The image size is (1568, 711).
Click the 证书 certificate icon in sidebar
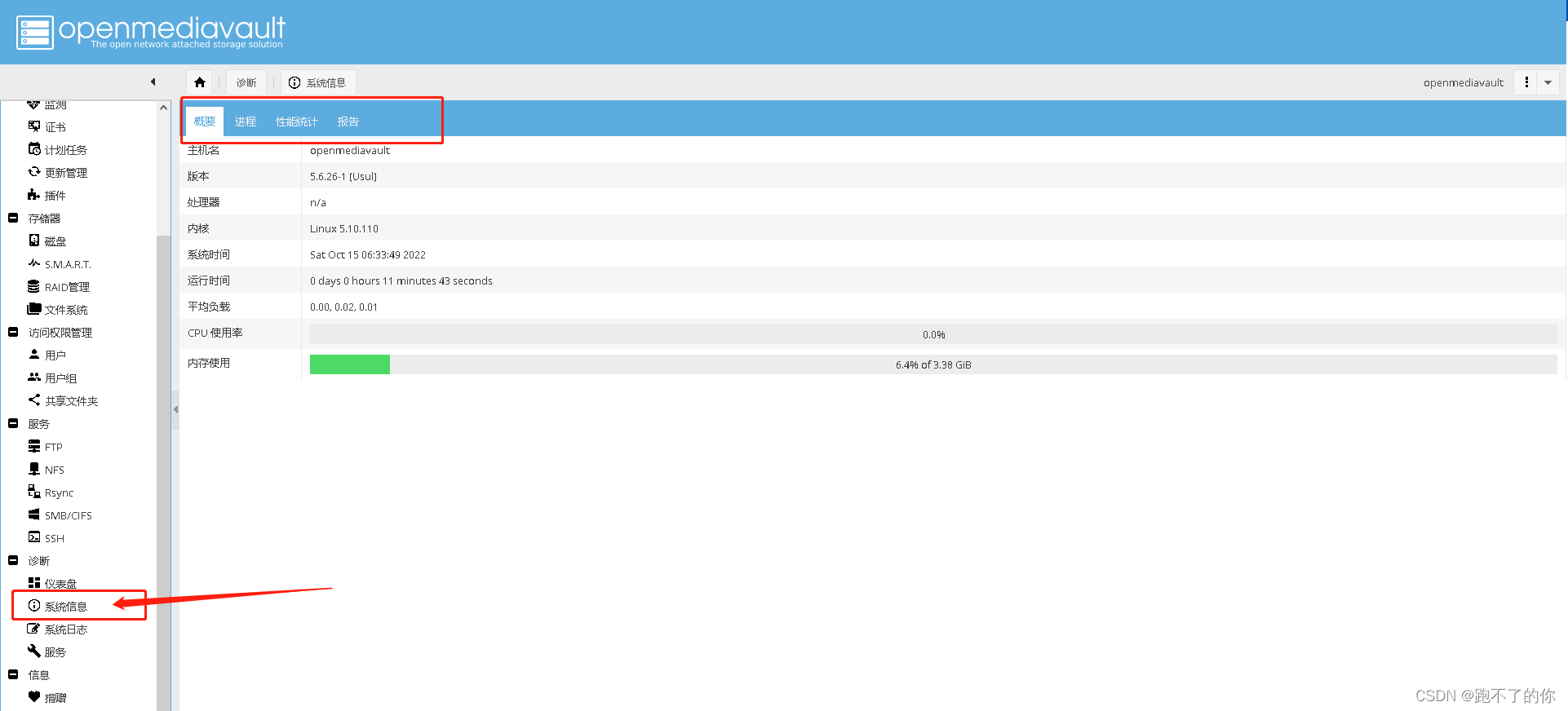[34, 126]
